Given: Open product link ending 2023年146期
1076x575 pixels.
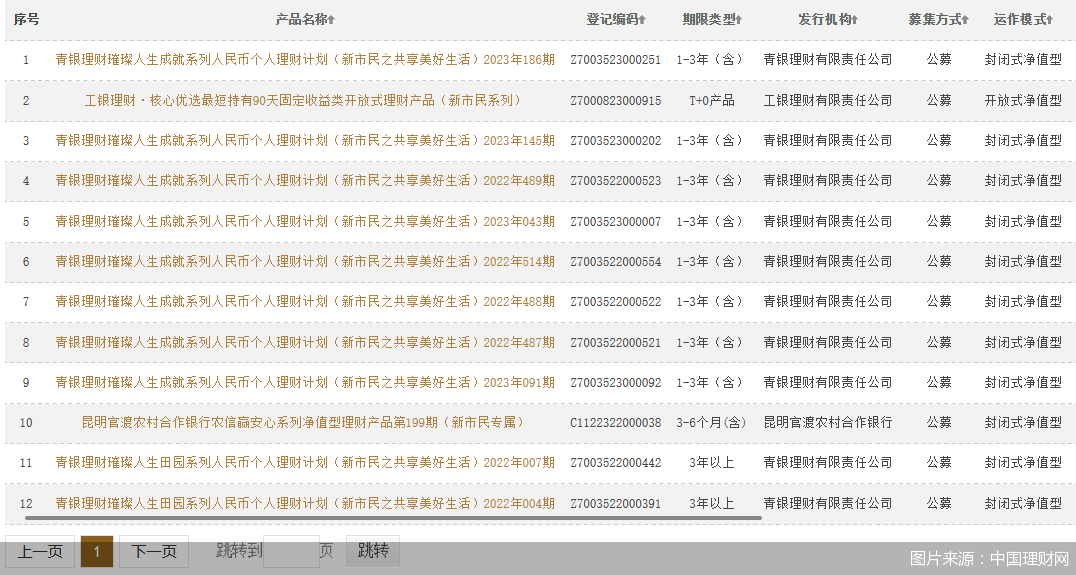Looking at the screenshot, I should [x=305, y=141].
